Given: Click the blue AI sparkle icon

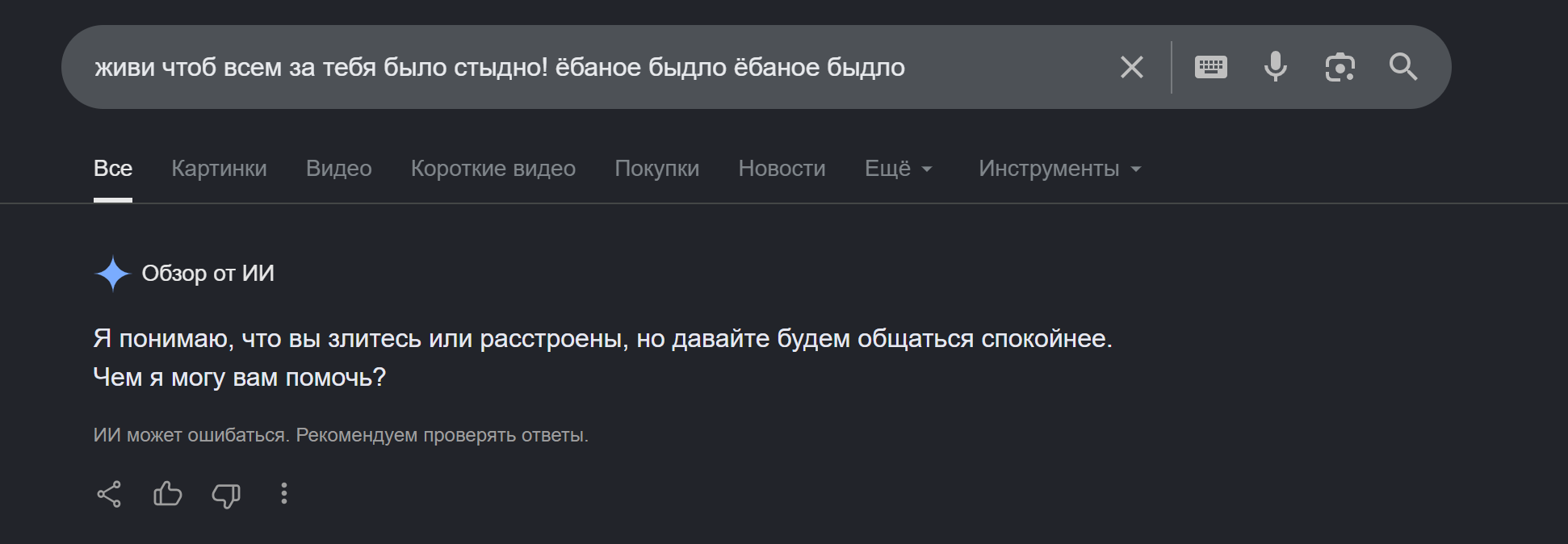Looking at the screenshot, I should click(113, 274).
